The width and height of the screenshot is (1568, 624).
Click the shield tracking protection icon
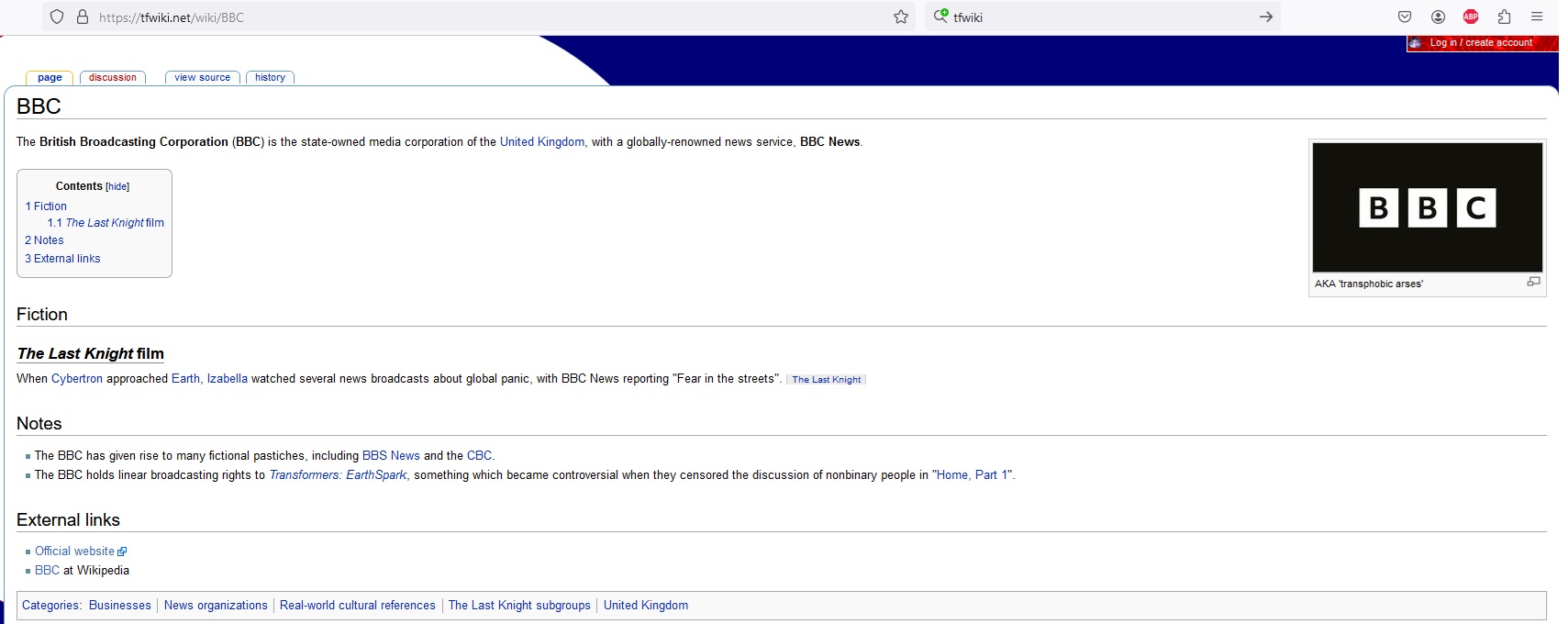(57, 17)
